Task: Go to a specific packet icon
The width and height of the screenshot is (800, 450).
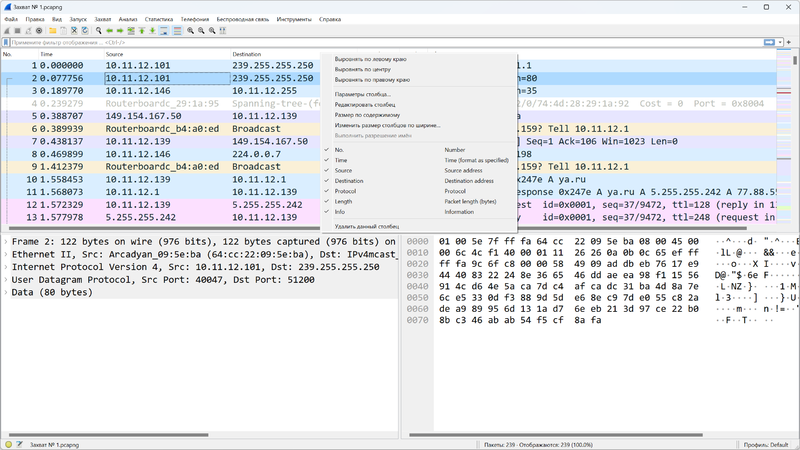Action: tap(131, 31)
